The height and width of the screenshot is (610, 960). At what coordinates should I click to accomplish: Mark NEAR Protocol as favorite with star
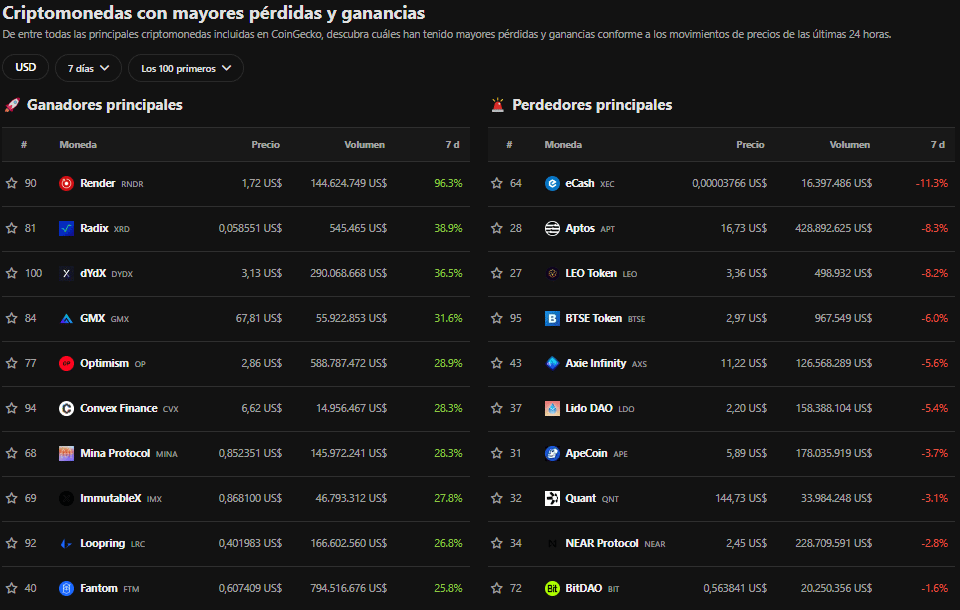click(497, 543)
